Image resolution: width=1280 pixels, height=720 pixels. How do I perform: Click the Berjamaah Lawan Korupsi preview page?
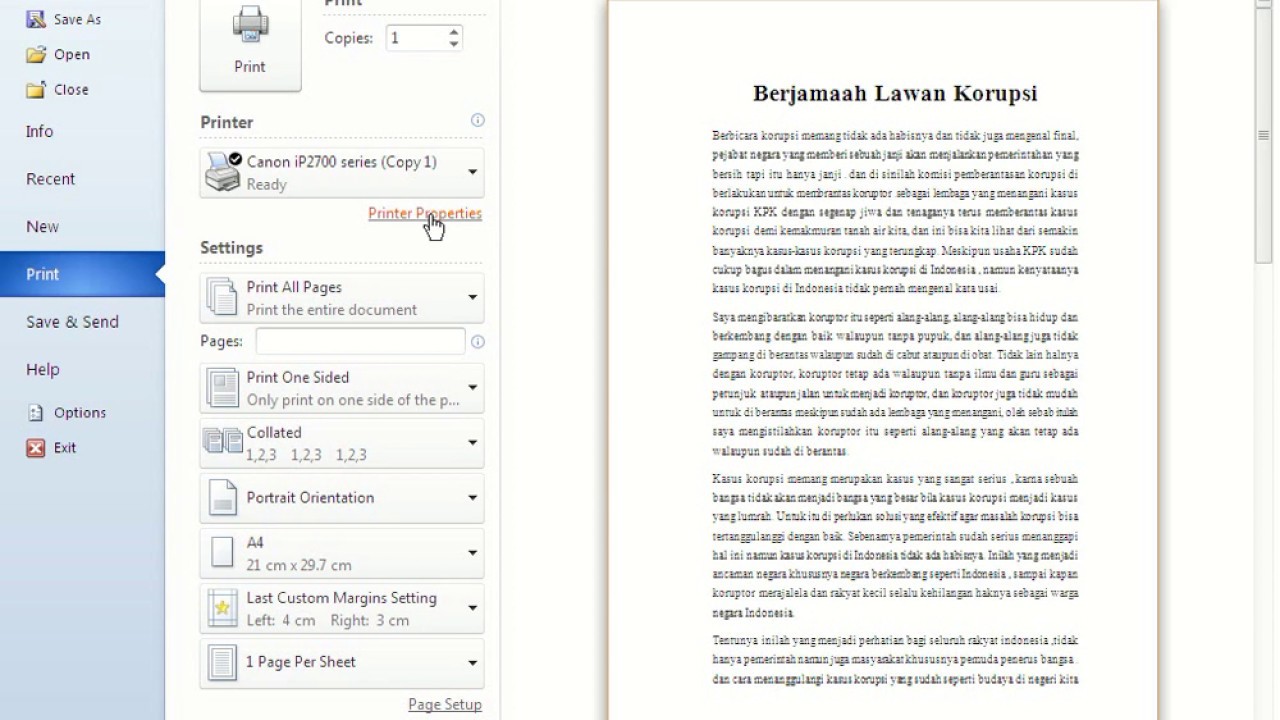[x=883, y=360]
